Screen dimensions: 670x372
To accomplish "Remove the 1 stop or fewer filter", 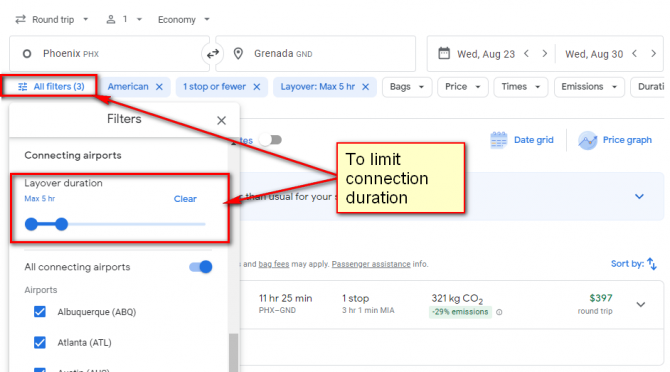I will click(x=257, y=87).
